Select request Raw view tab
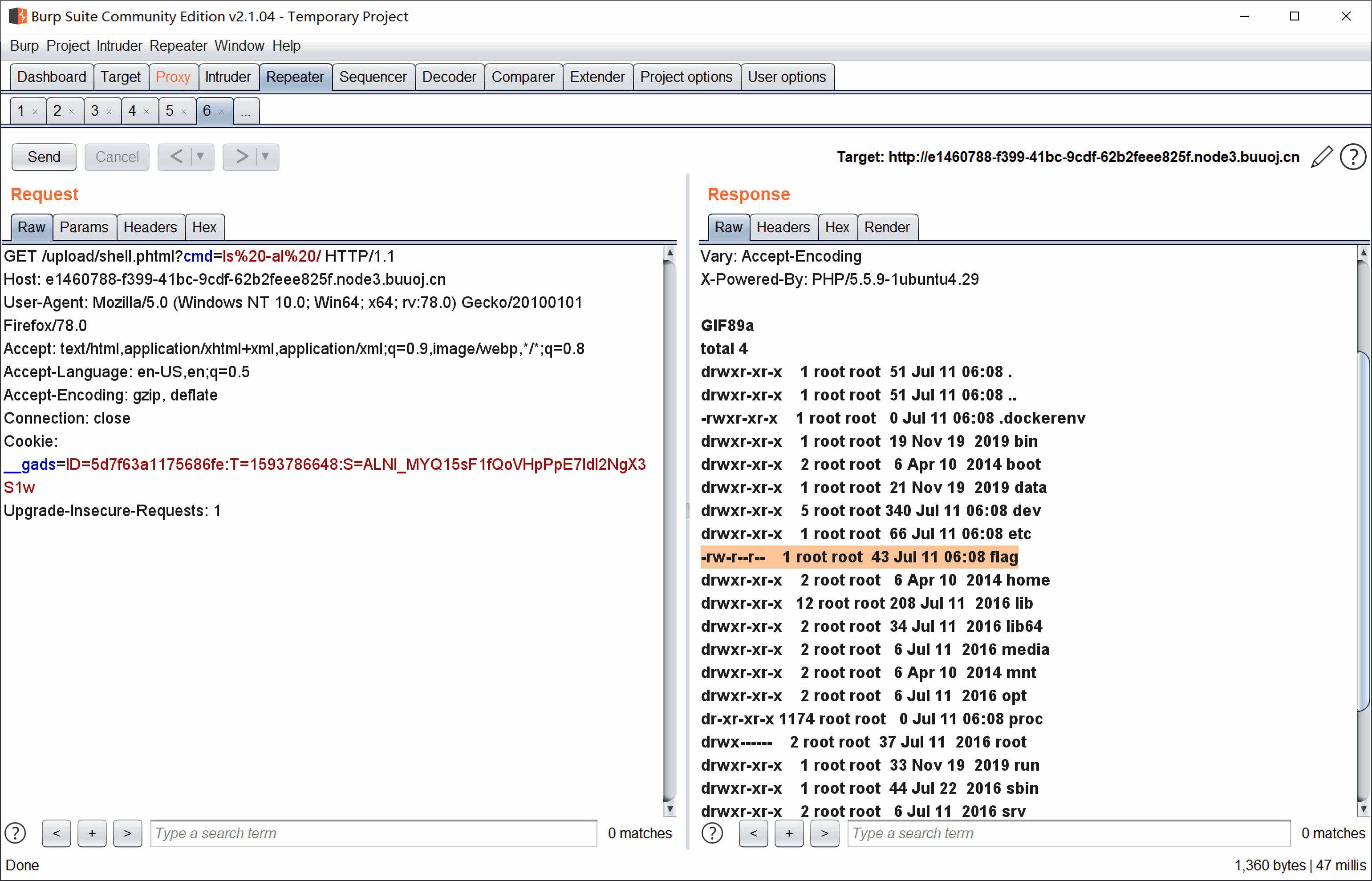1372x881 pixels. click(x=32, y=227)
